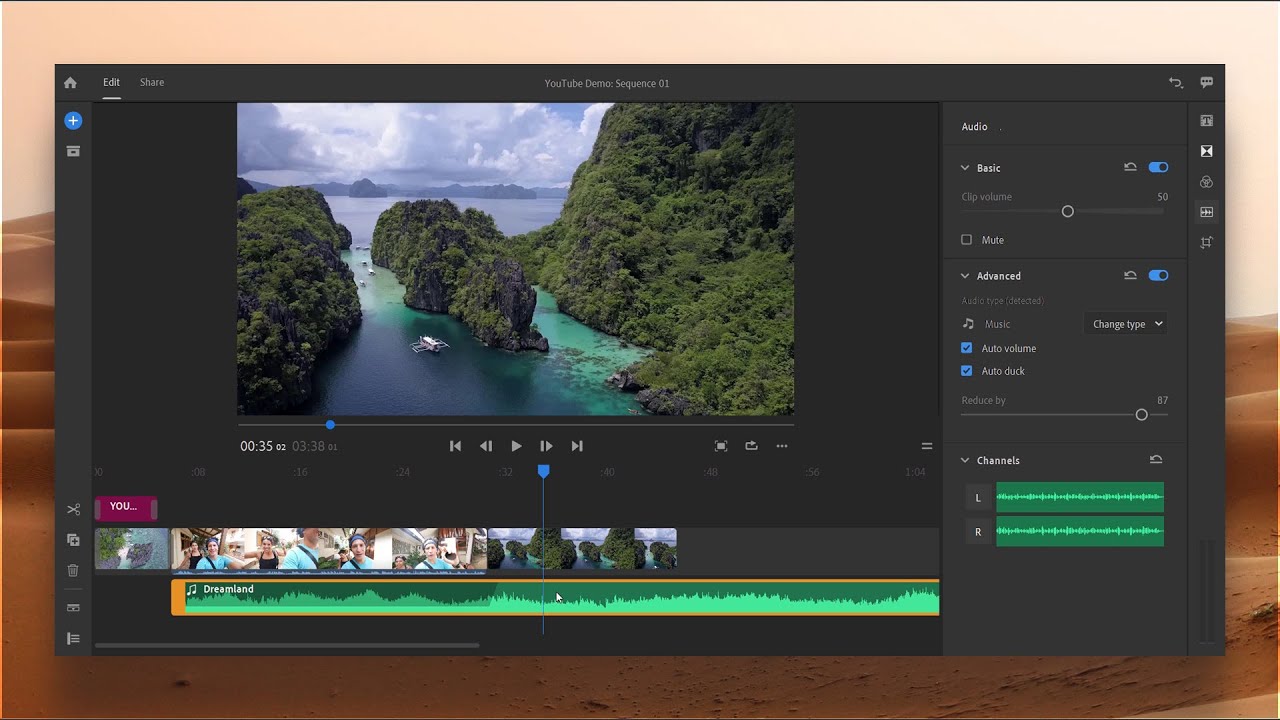Collapse the Advanced section
The height and width of the screenshot is (720, 1280).
[x=965, y=276]
